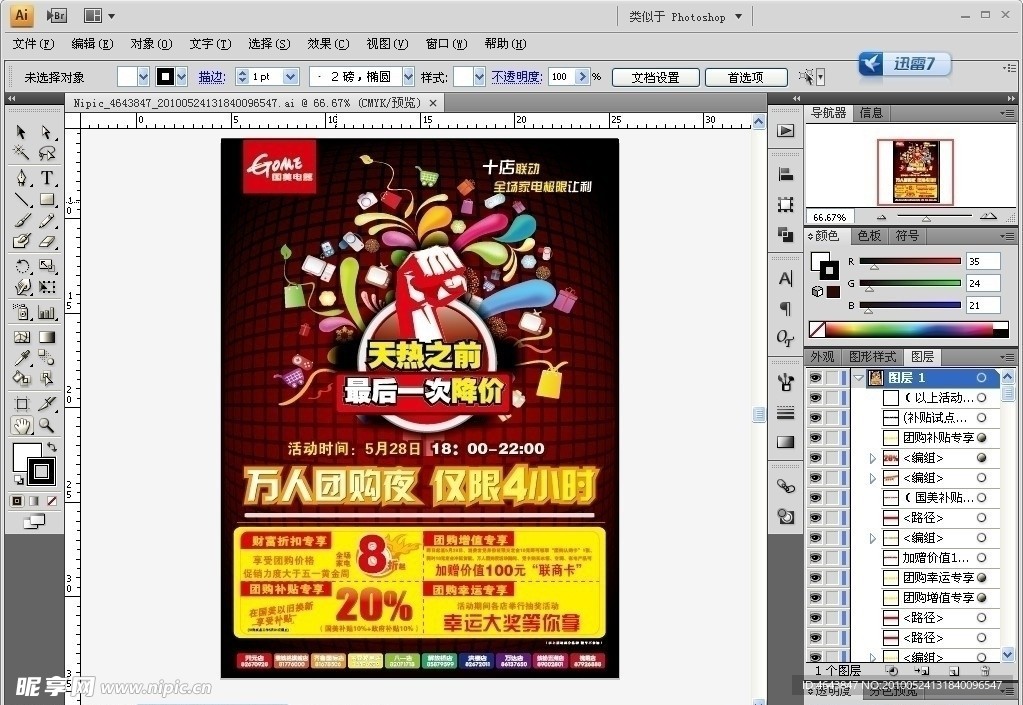
Task: Click the 文档设置 button
Action: 656,78
